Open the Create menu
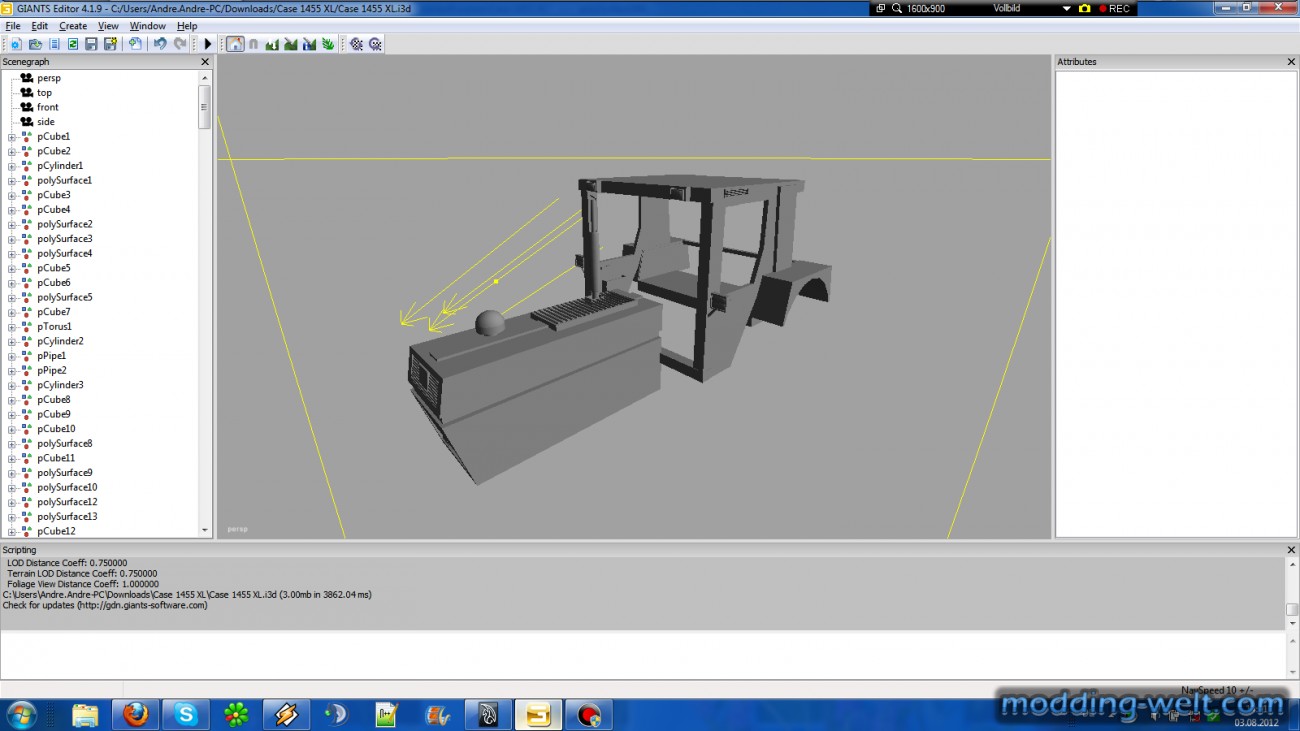The height and width of the screenshot is (731, 1300). pyautogui.click(x=73, y=26)
